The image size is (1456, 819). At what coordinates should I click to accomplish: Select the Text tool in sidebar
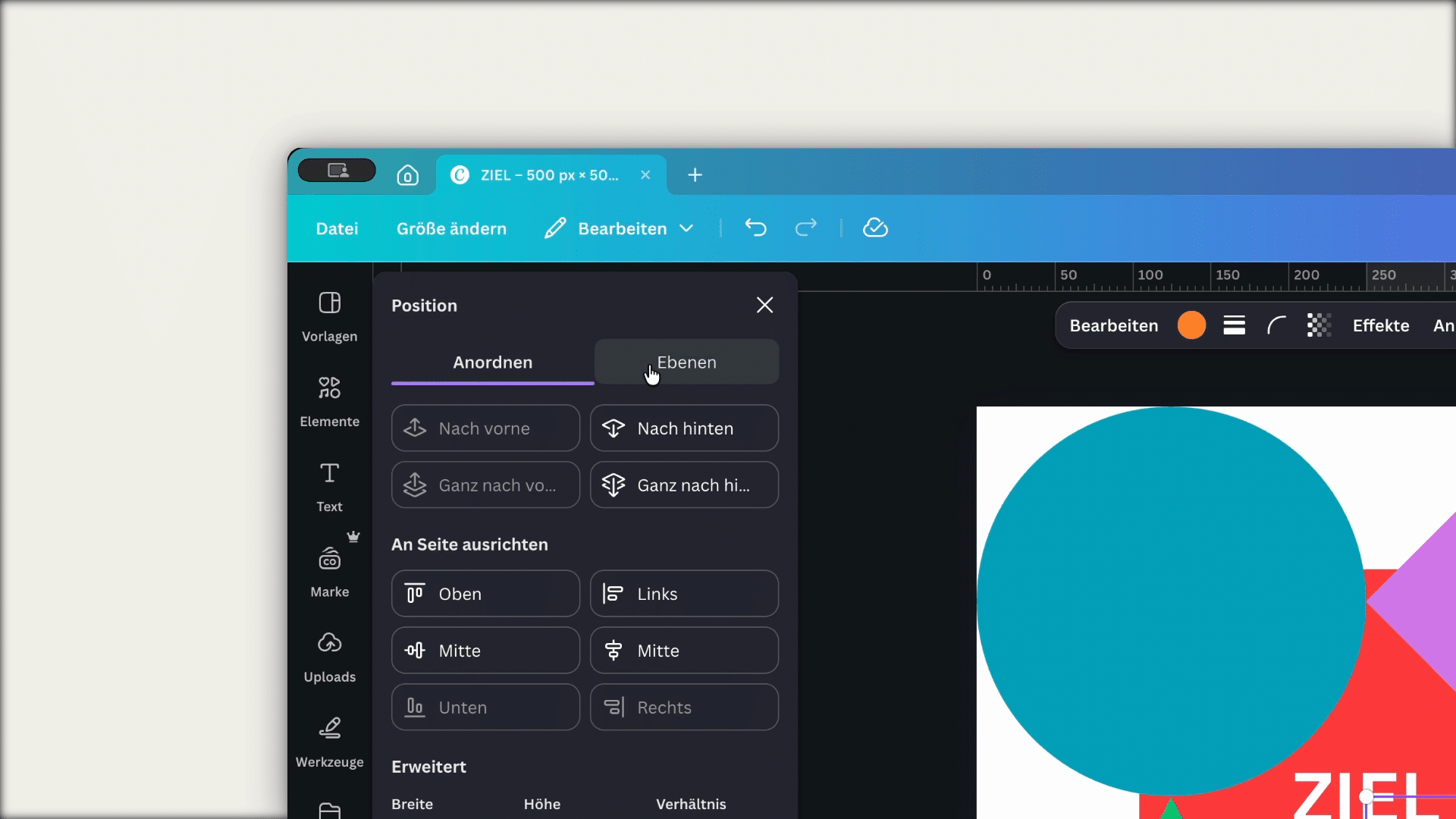coord(329,487)
